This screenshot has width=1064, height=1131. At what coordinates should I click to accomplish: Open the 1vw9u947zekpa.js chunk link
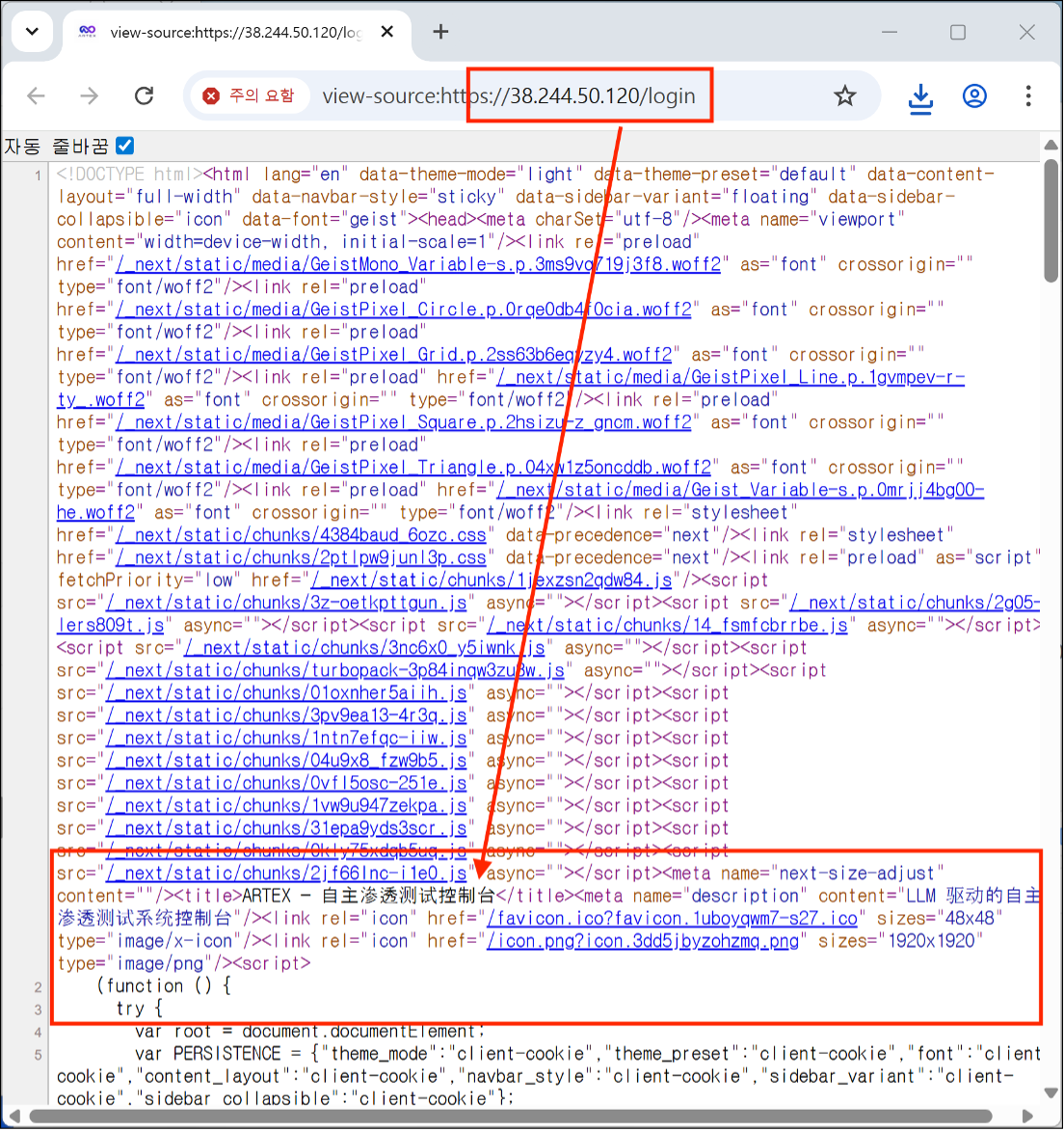coord(286,806)
